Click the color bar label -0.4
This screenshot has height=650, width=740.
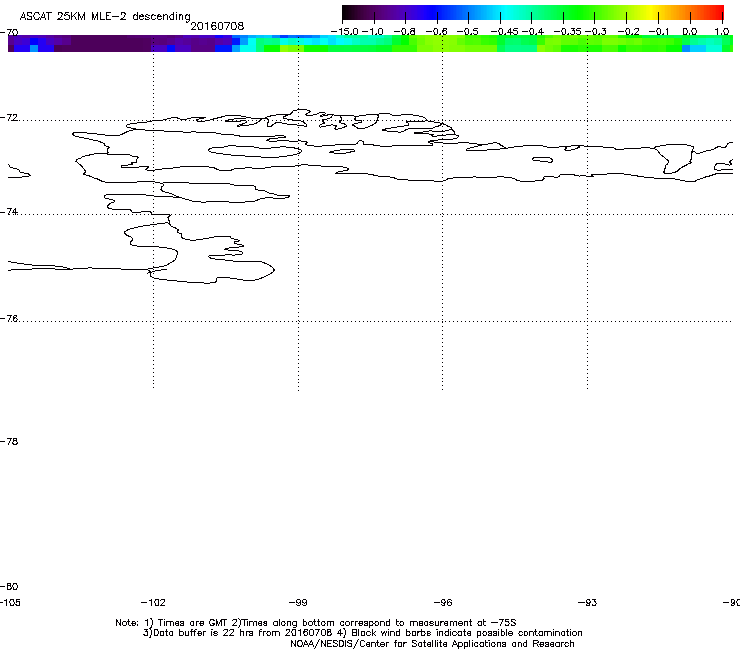pos(533,32)
